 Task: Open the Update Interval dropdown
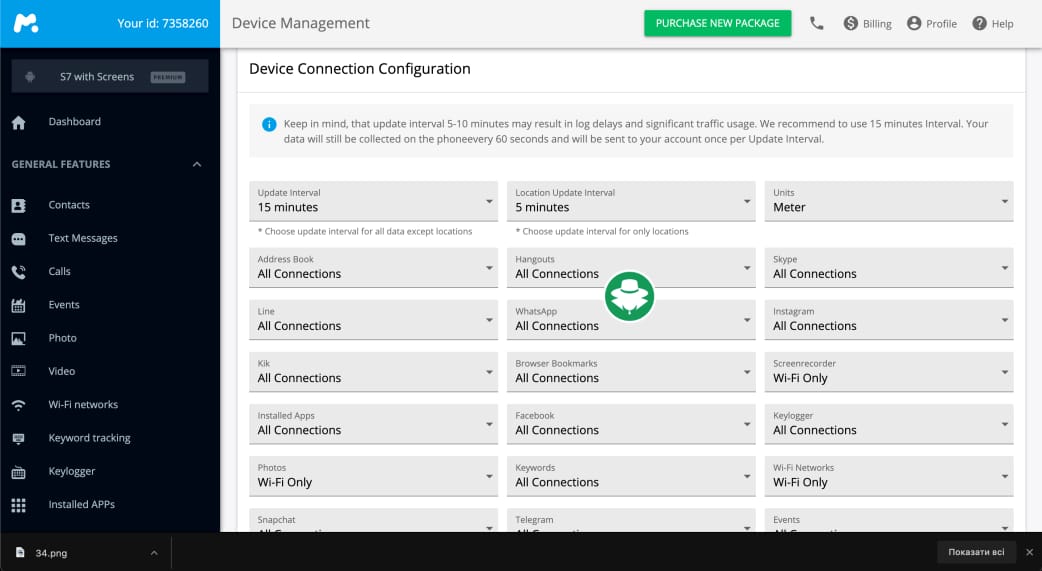(x=372, y=201)
